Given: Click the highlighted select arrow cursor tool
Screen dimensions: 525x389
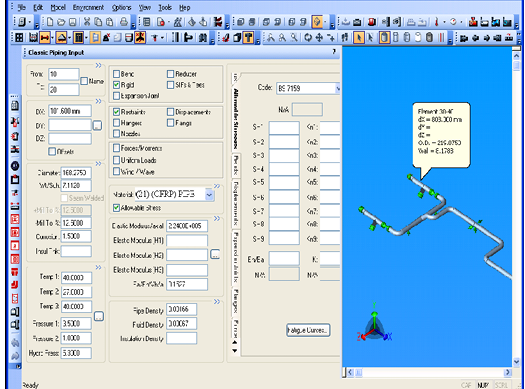Looking at the screenshot, I should (x=359, y=38).
